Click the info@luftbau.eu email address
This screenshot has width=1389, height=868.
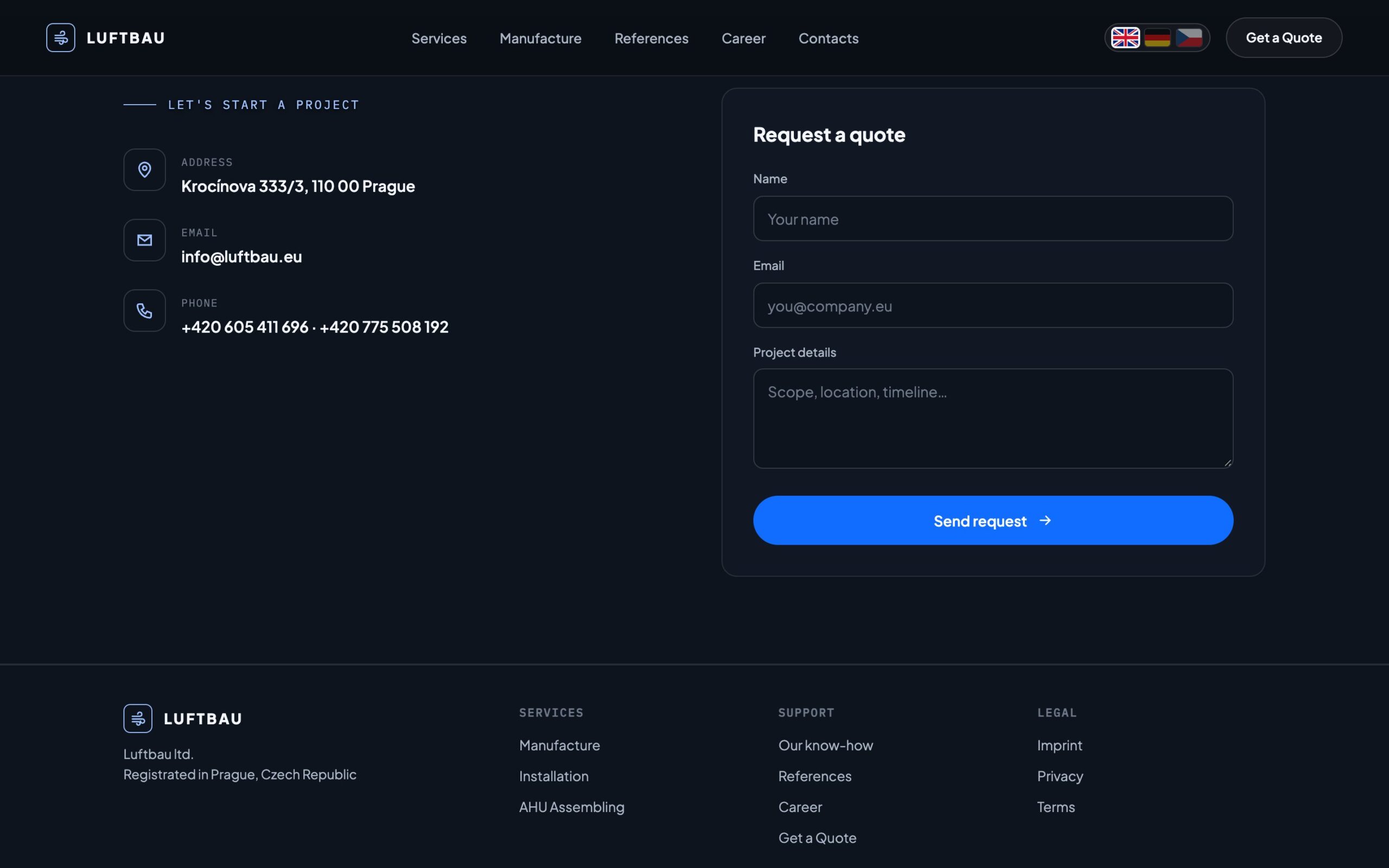(241, 257)
